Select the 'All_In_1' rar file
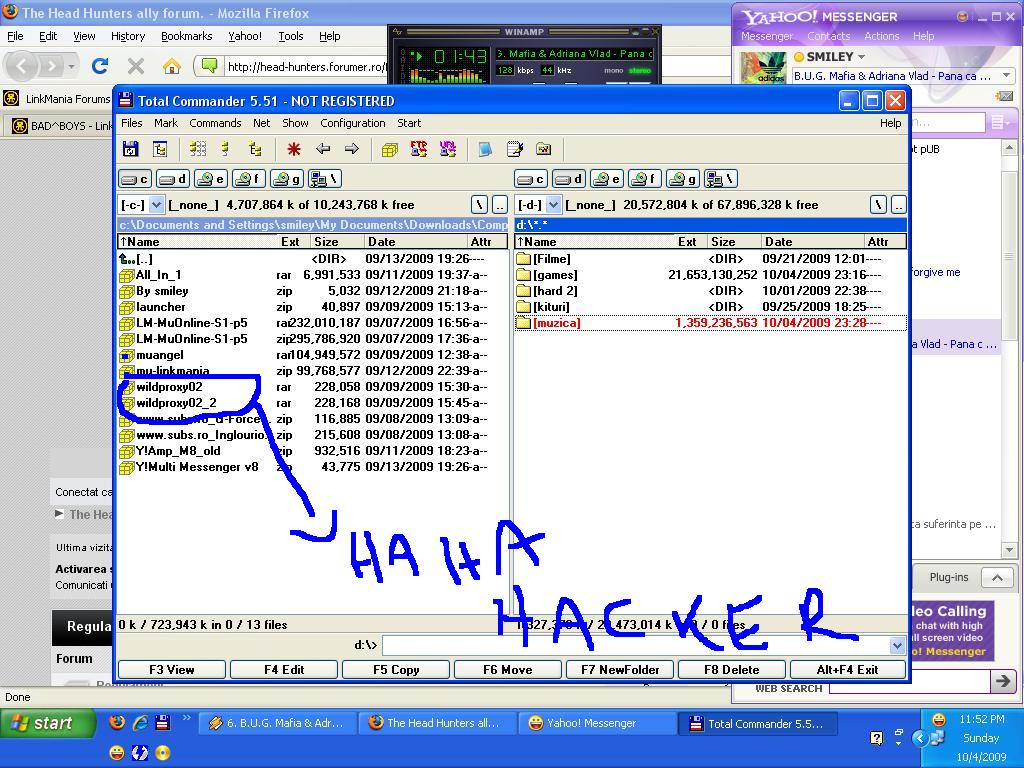The height and width of the screenshot is (768, 1024). (x=303, y=275)
